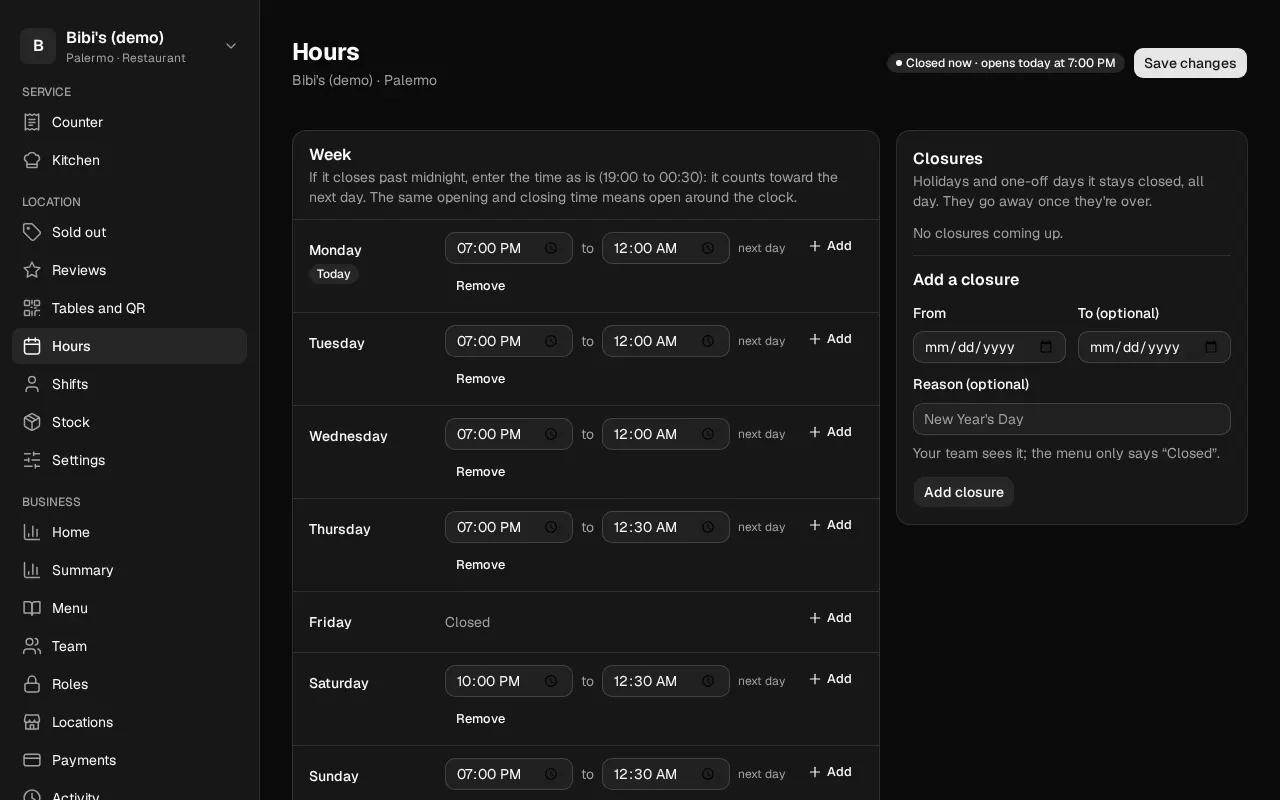Click the Menu open book icon

pyautogui.click(x=32, y=608)
